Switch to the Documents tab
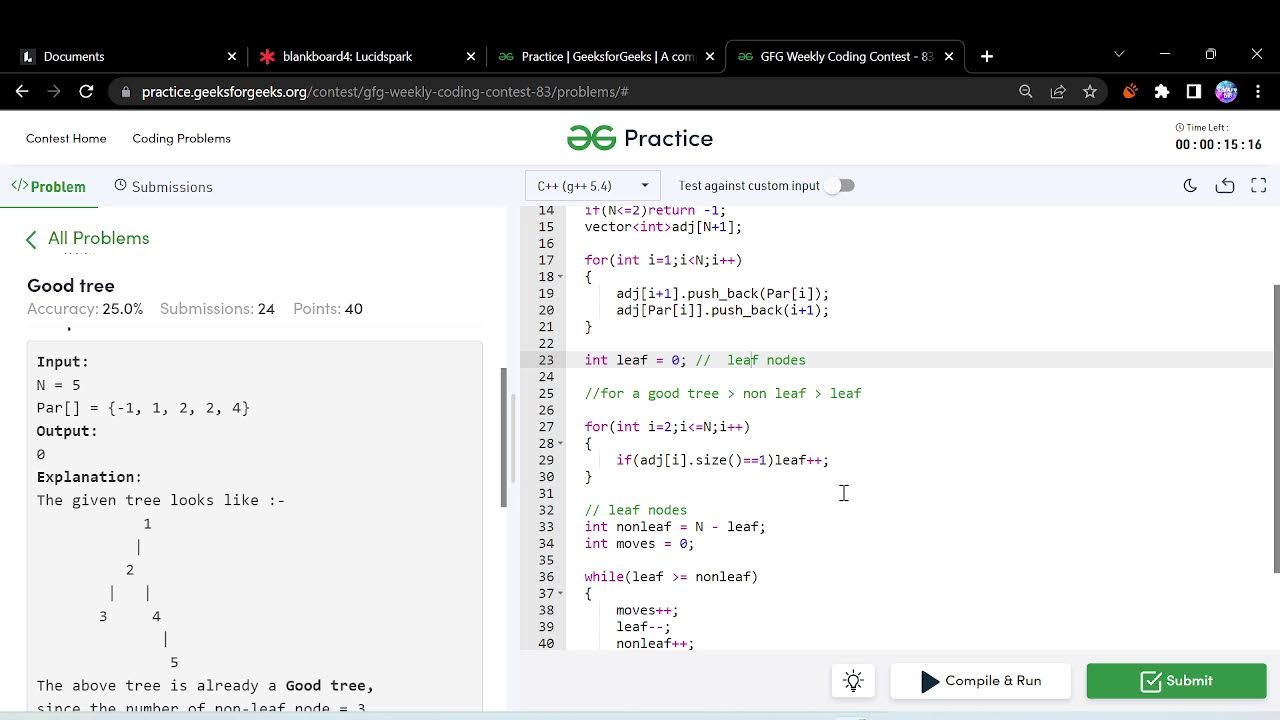 (x=128, y=56)
